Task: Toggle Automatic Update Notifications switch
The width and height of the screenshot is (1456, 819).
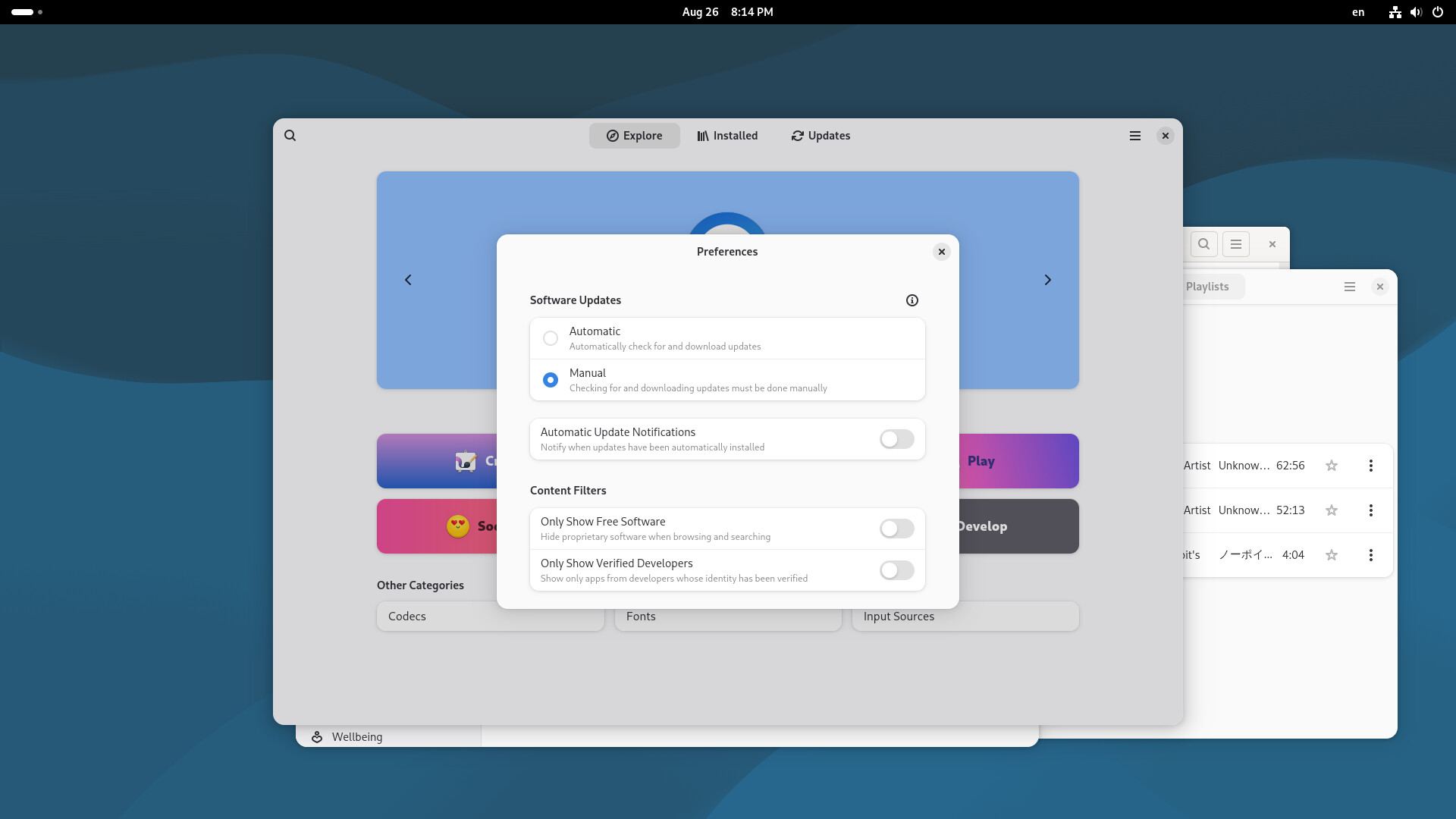Action: pos(896,439)
